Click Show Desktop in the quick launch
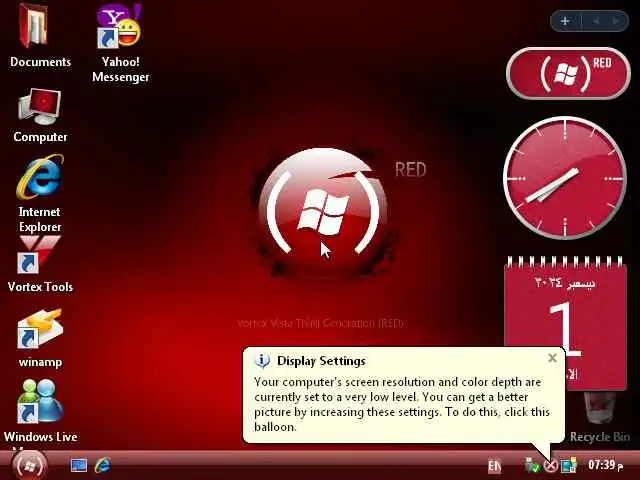 [x=79, y=465]
